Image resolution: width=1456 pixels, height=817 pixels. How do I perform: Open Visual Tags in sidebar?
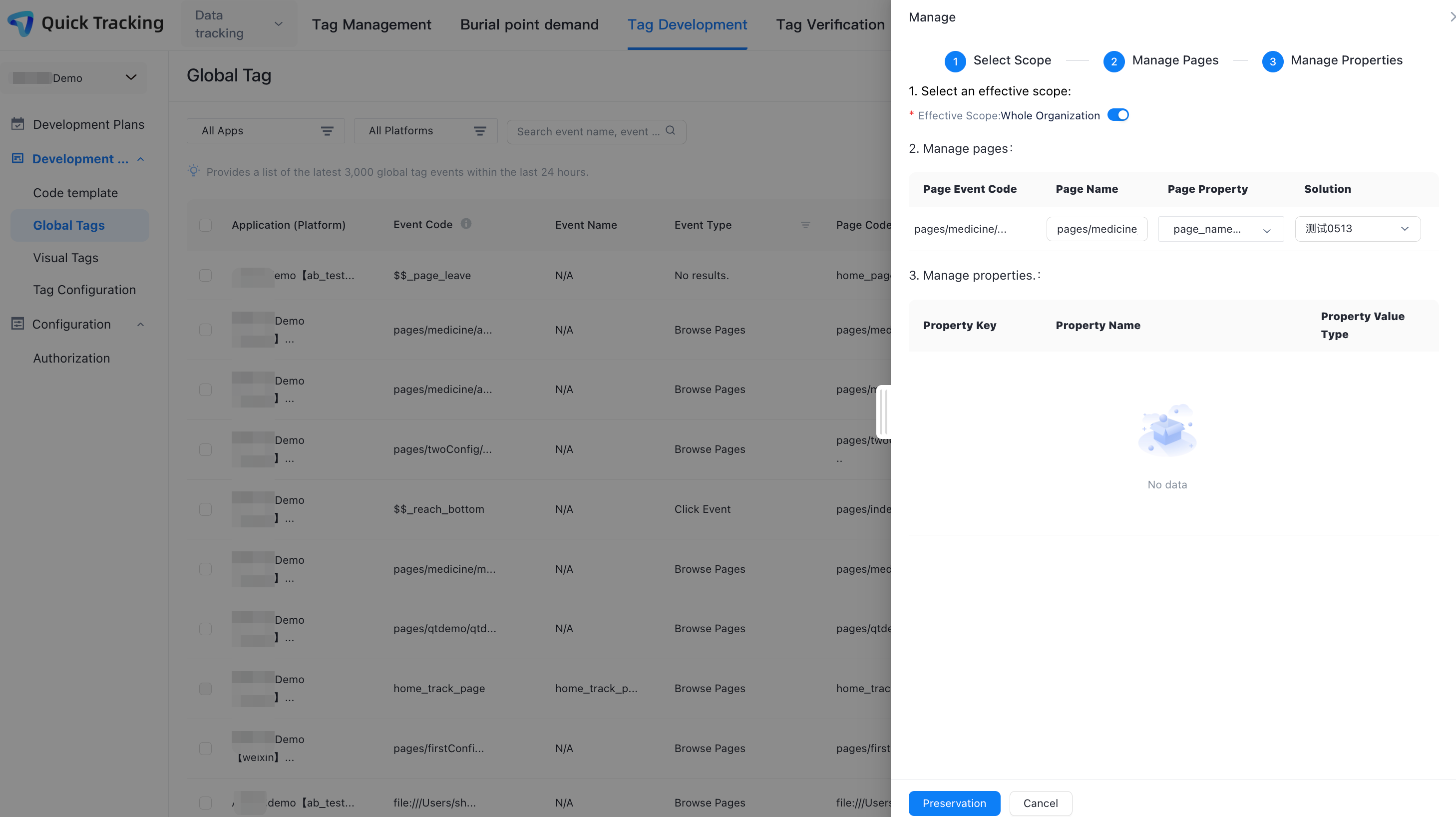pos(65,258)
